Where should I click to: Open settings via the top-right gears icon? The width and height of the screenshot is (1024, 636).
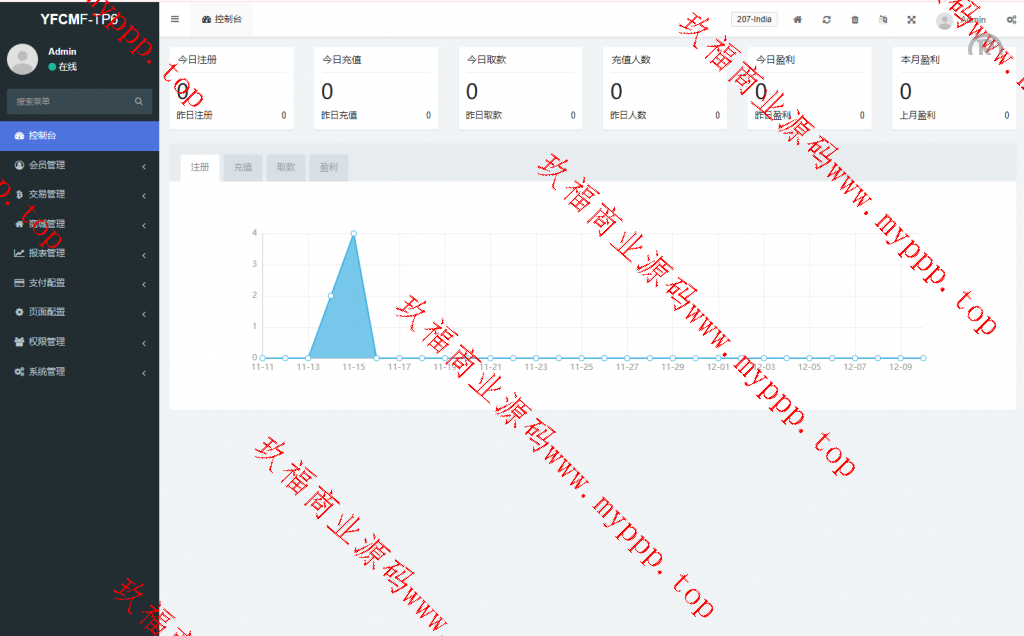coord(1011,19)
